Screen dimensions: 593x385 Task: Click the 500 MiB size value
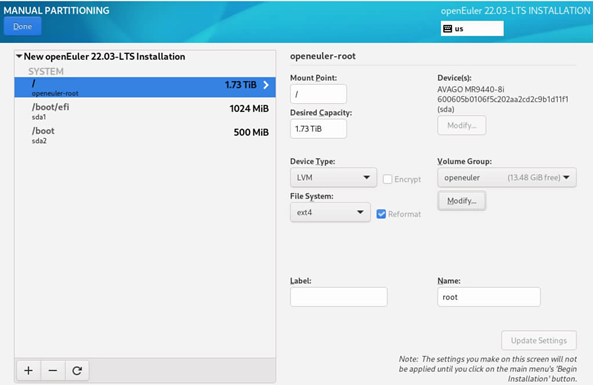(251, 132)
